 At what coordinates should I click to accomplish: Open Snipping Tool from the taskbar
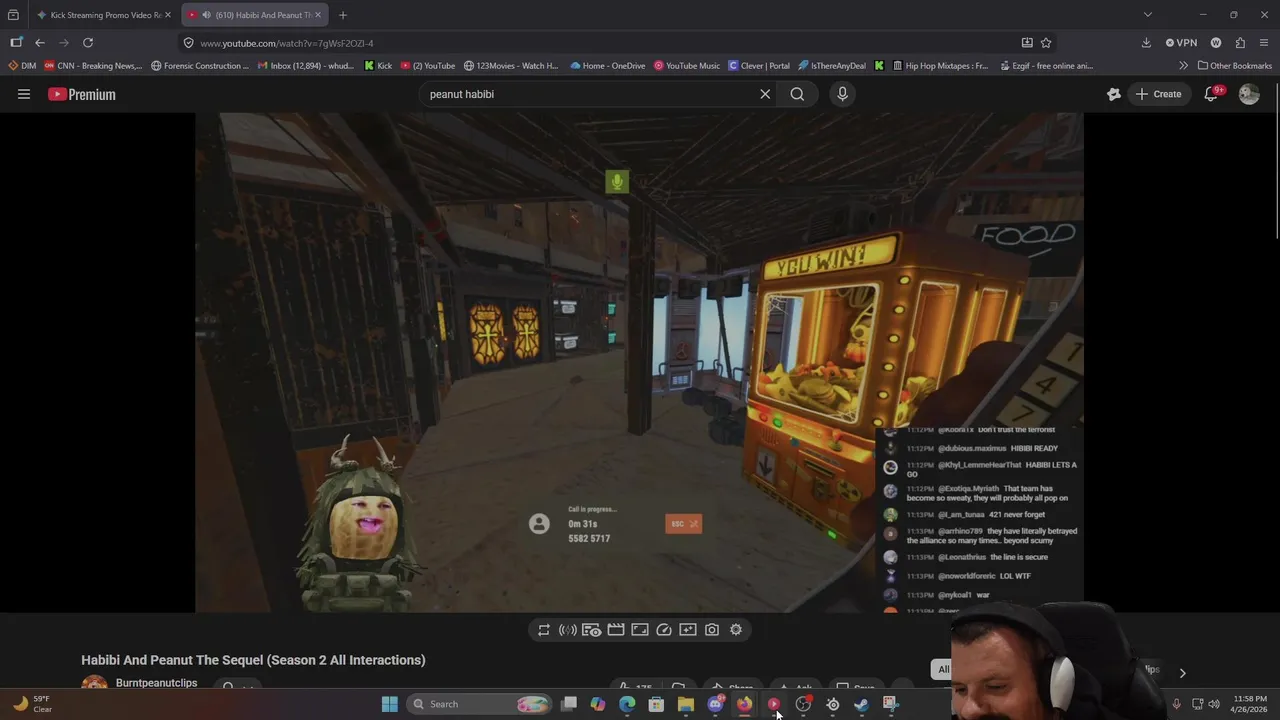tap(890, 704)
